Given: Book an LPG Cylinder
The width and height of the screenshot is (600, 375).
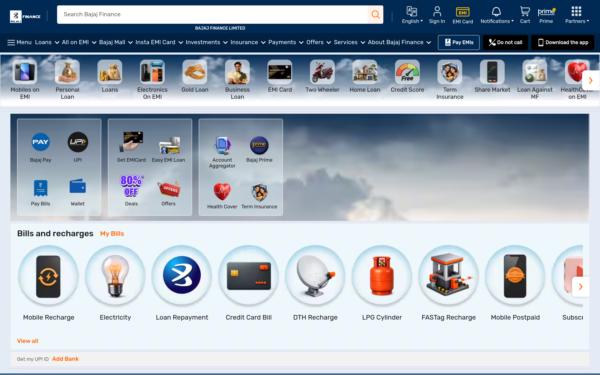Looking at the screenshot, I should click(x=382, y=276).
